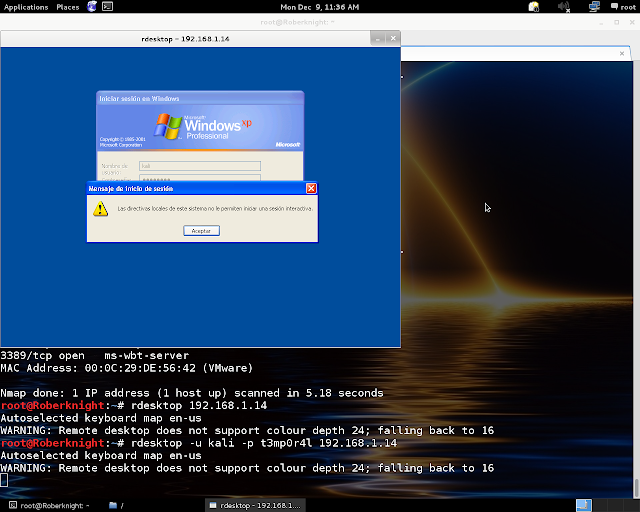Image resolution: width=640 pixels, height=512 pixels.
Task: Open the Applications menu
Action: (26, 7)
